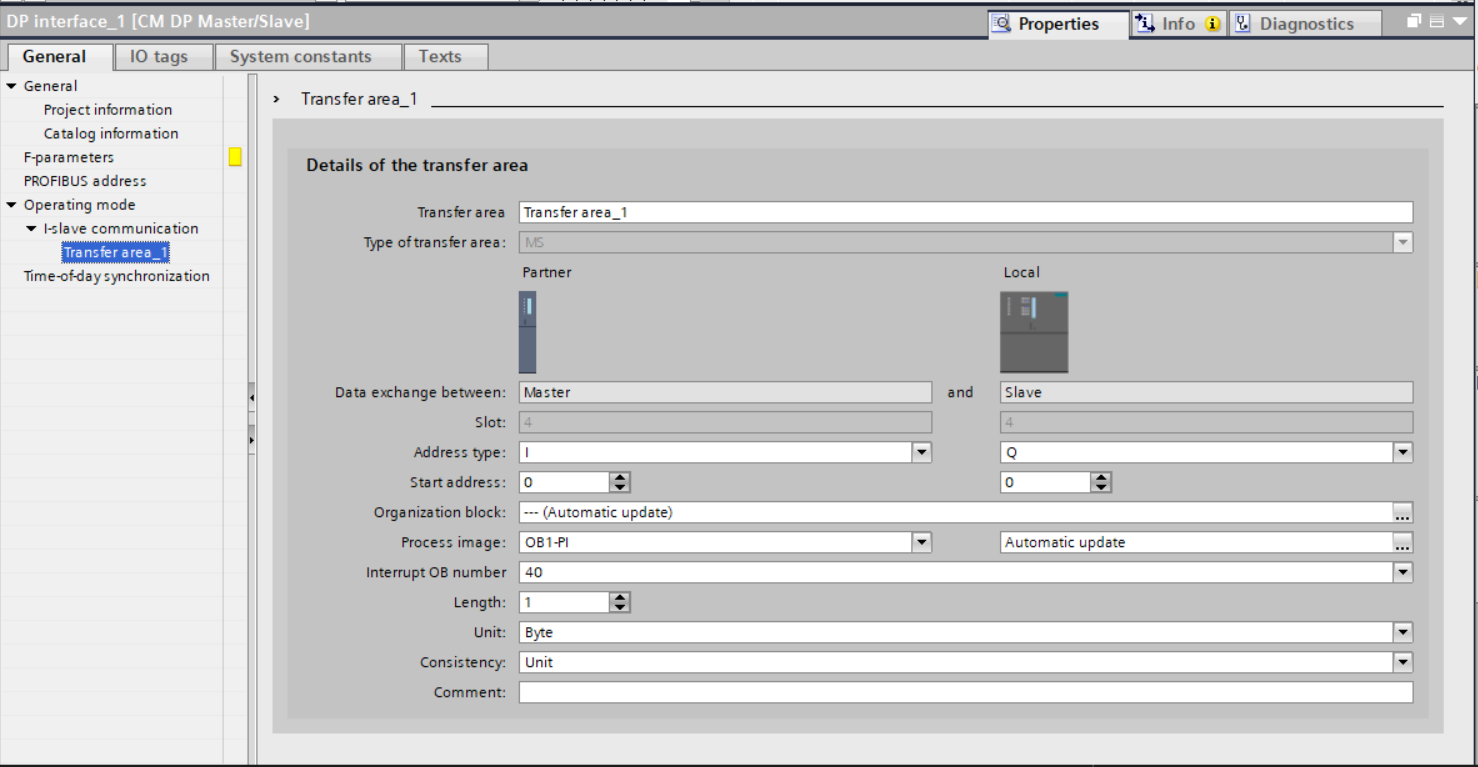Click the yellow F-parameters marker

235,157
